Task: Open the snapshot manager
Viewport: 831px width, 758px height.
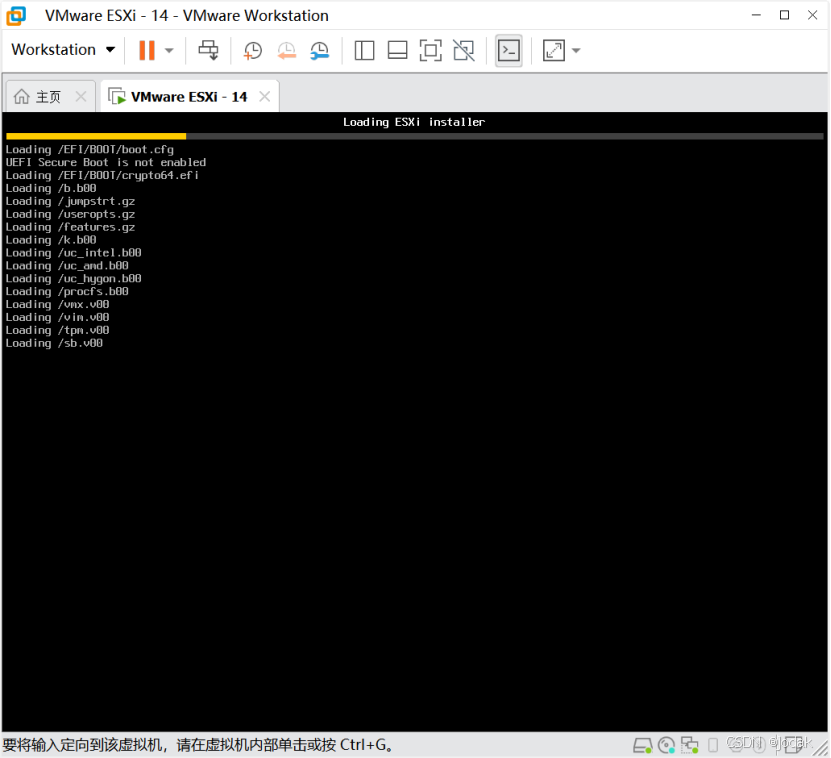Action: [320, 51]
